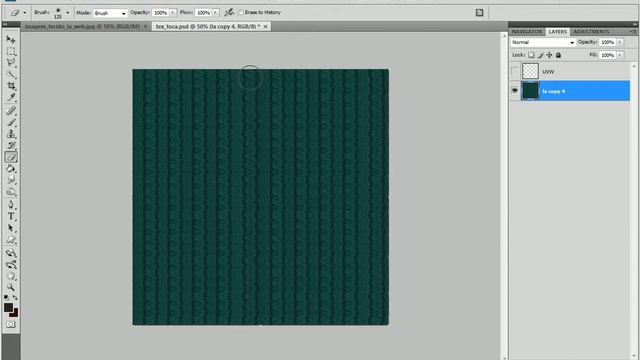
Task: Select the Horizontal Type tool
Action: (11, 216)
